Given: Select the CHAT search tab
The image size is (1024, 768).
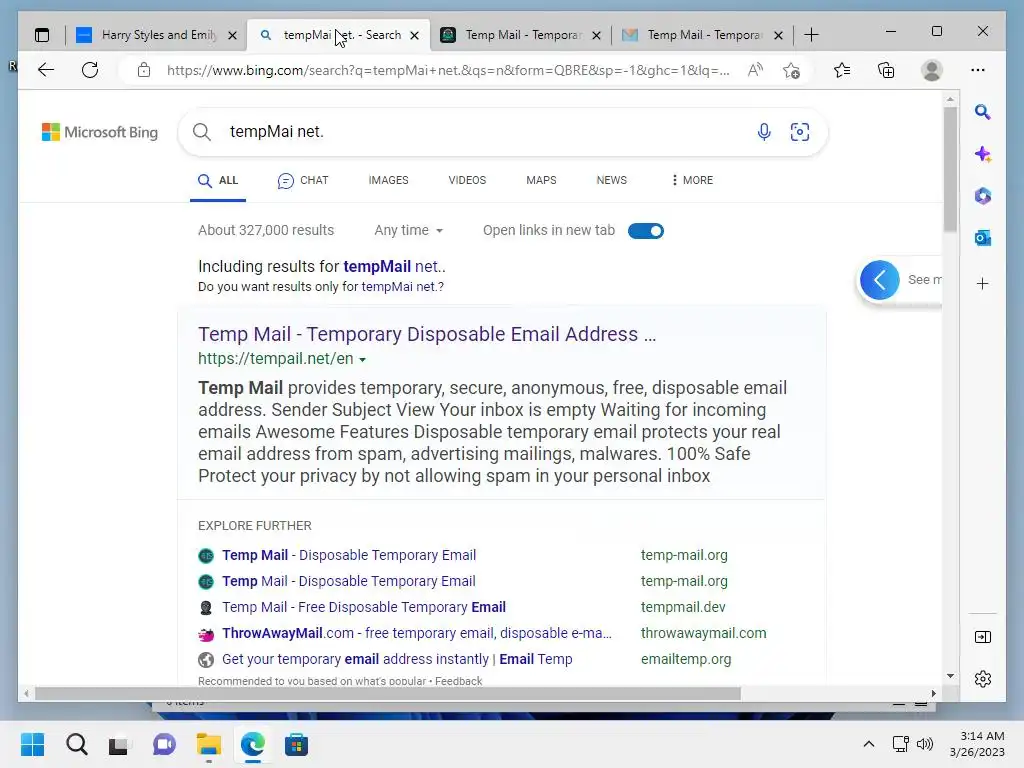Looking at the screenshot, I should 303,180.
